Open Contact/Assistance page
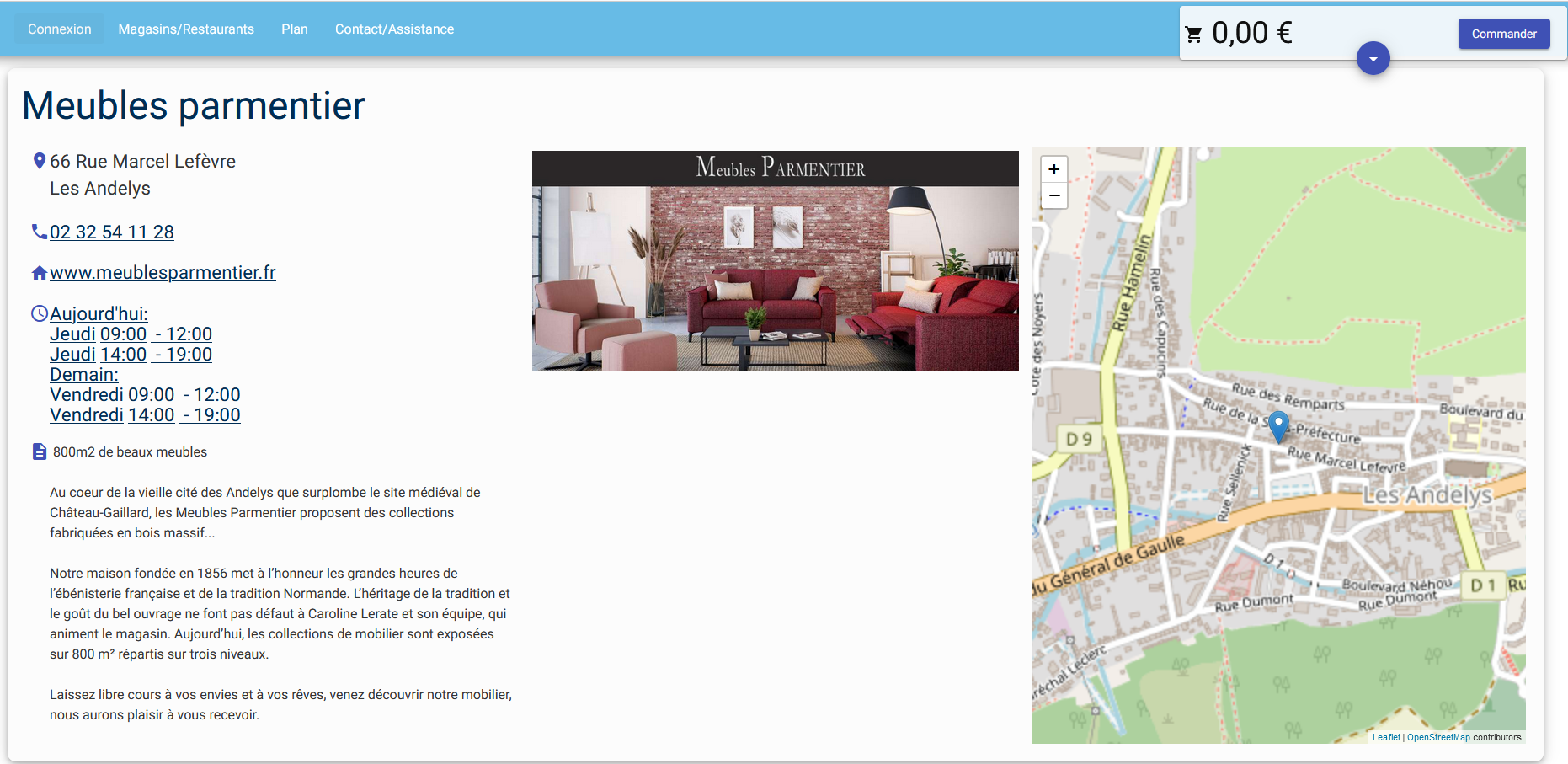Image resolution: width=1568 pixels, height=764 pixels. tap(394, 29)
